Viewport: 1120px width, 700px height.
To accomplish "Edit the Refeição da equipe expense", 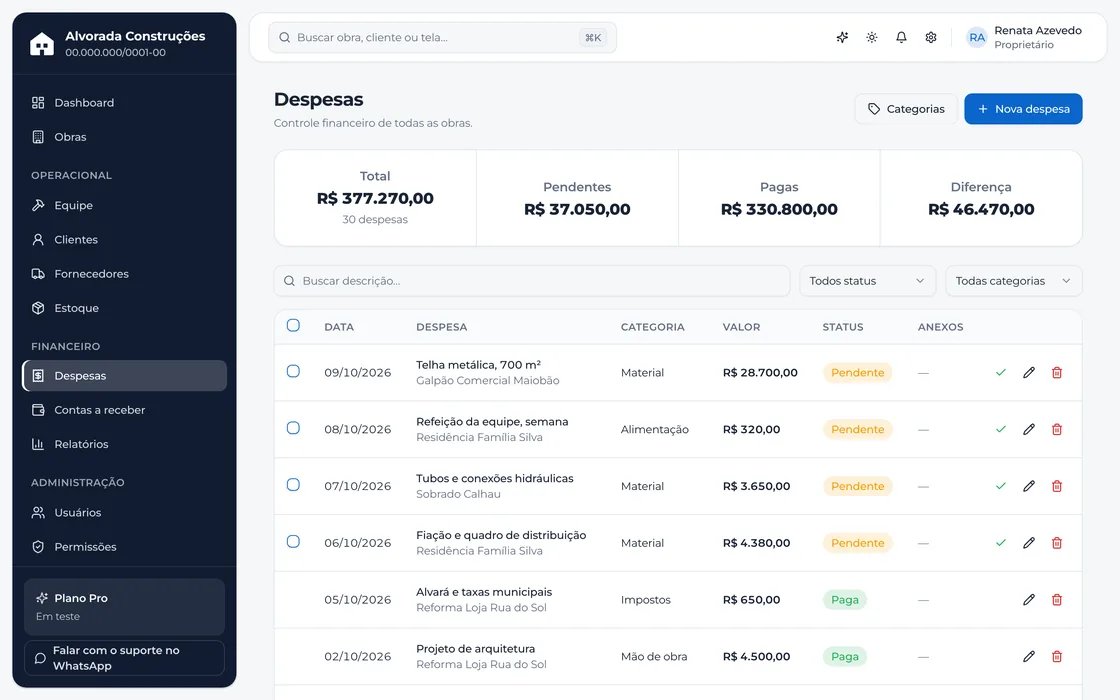I will [1029, 429].
